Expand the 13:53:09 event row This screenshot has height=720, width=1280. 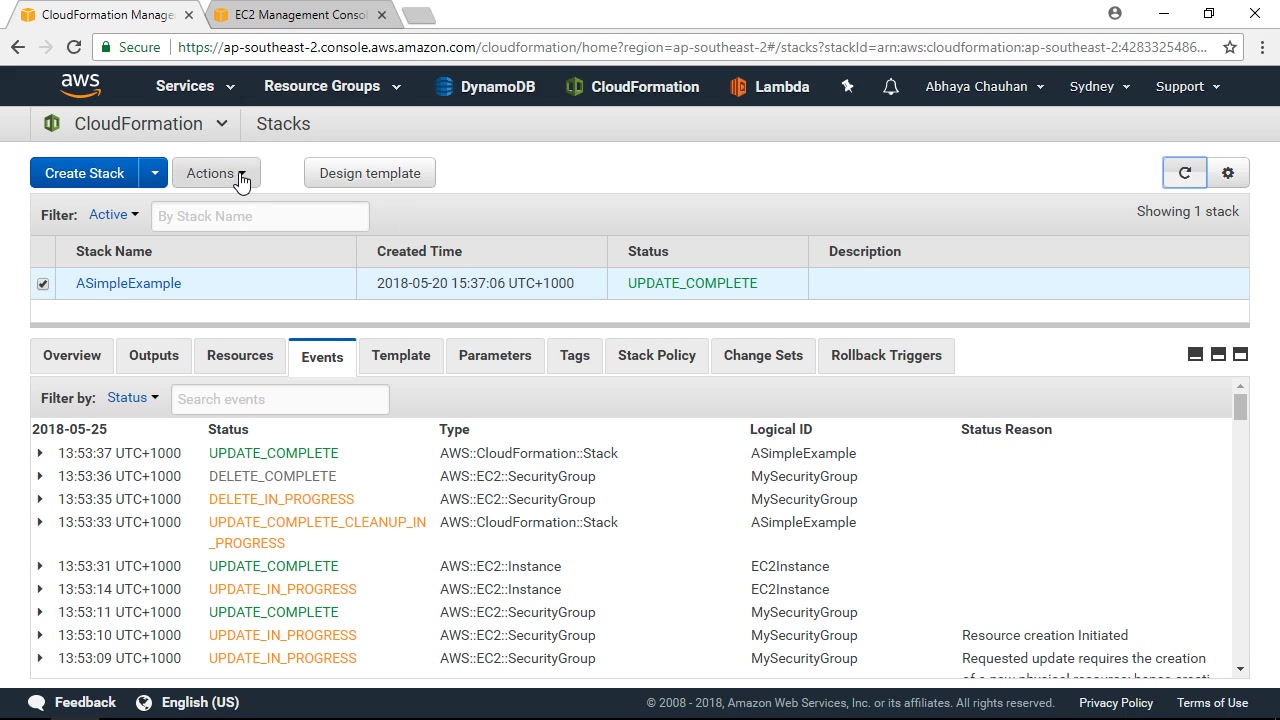coord(40,658)
